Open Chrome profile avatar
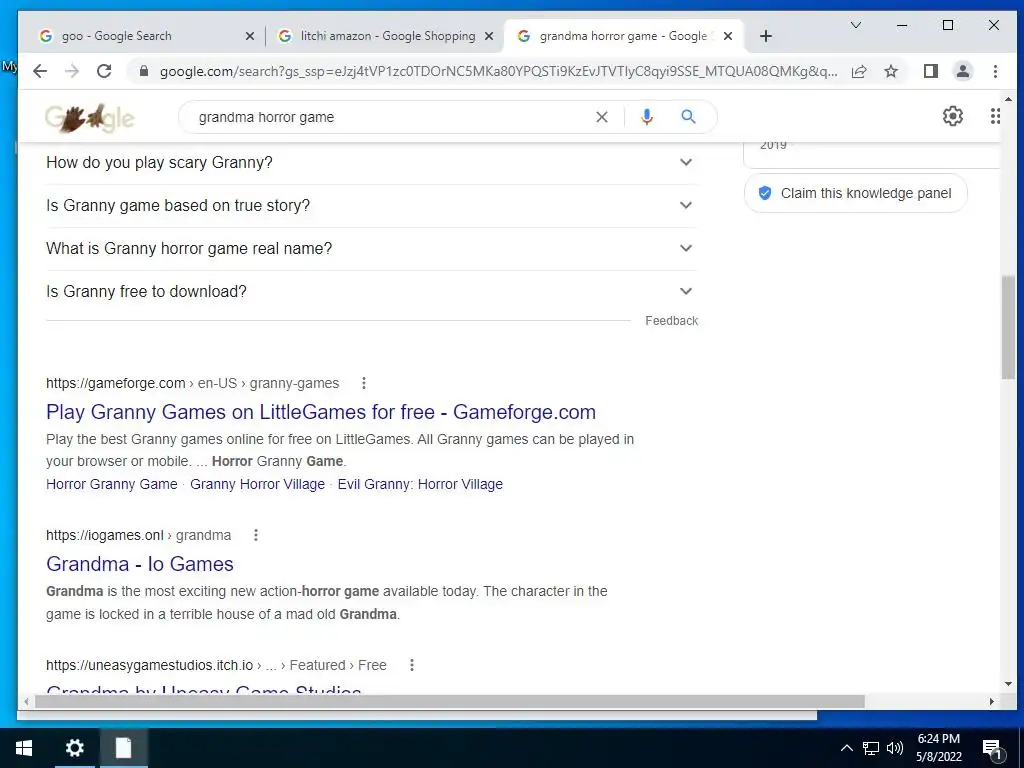1024x768 pixels. click(963, 71)
